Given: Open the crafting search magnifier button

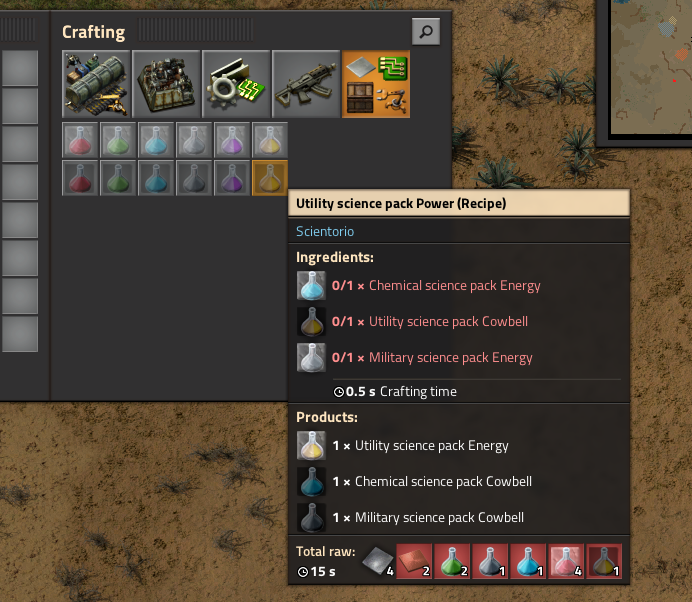Looking at the screenshot, I should click(426, 31).
